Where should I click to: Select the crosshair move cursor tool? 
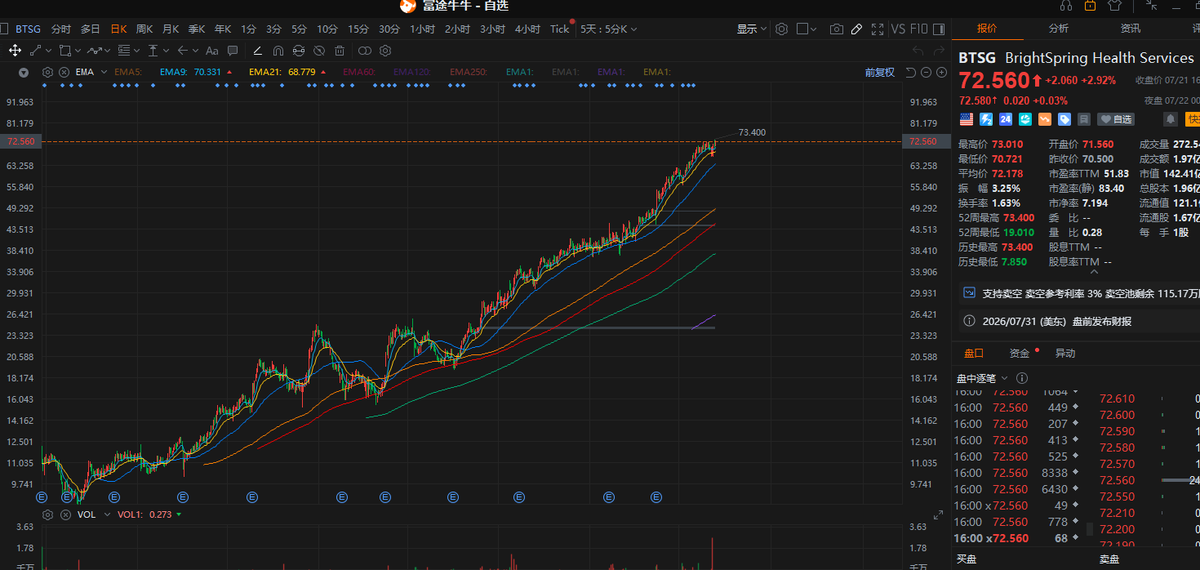pyautogui.click(x=15, y=50)
